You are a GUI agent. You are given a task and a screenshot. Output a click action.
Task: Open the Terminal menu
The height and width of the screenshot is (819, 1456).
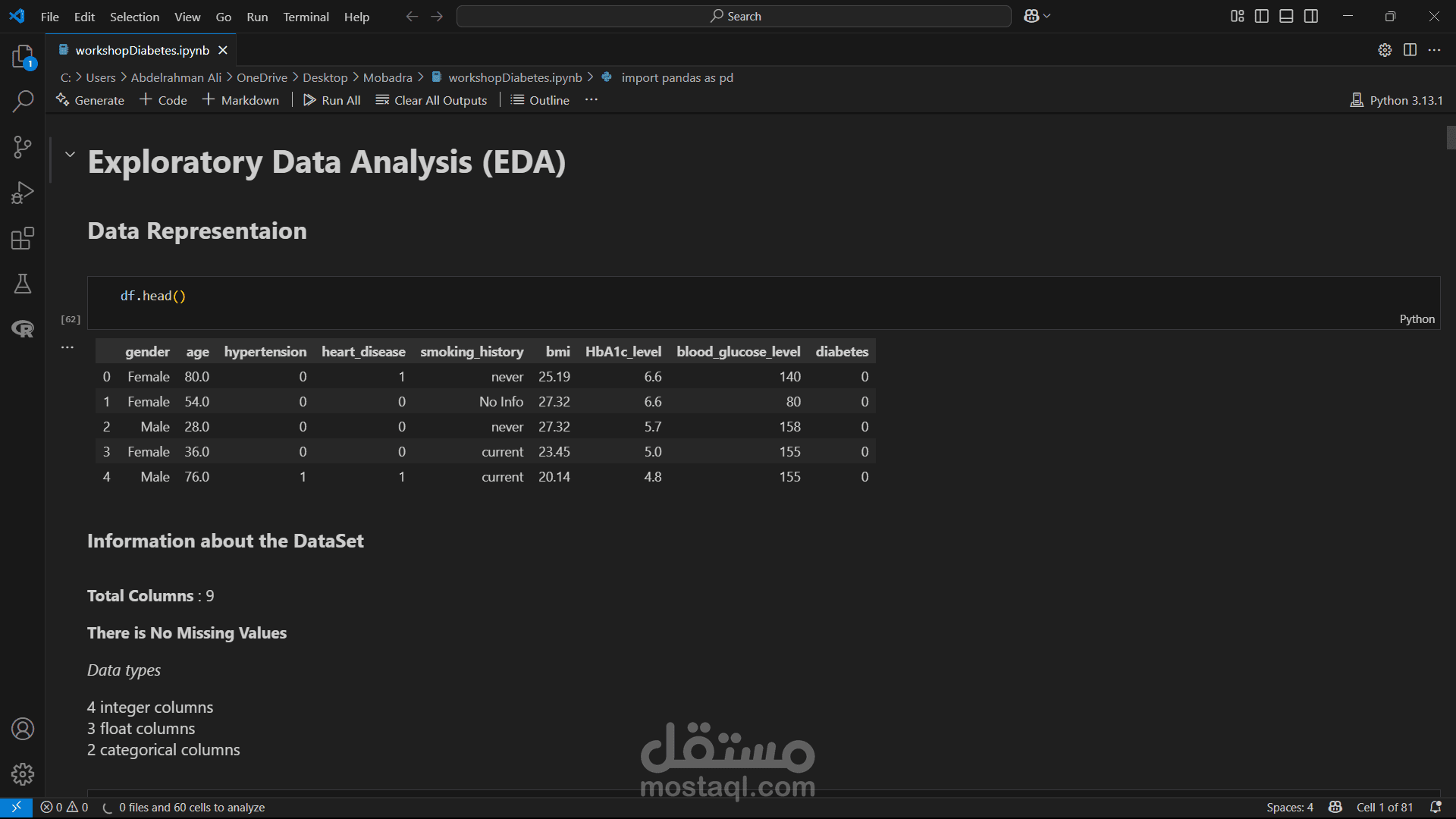[x=306, y=17]
